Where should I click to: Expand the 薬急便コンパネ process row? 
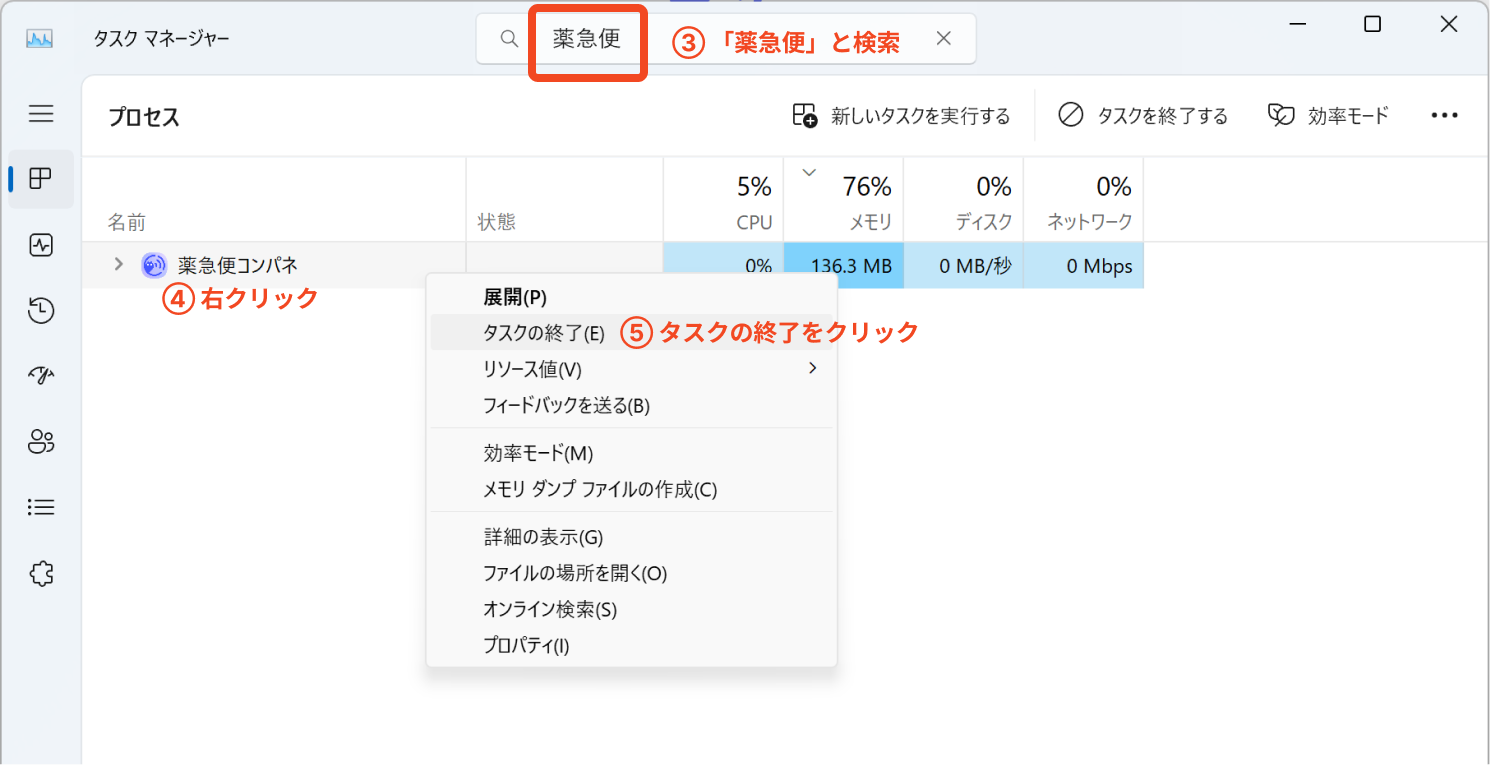pos(118,265)
